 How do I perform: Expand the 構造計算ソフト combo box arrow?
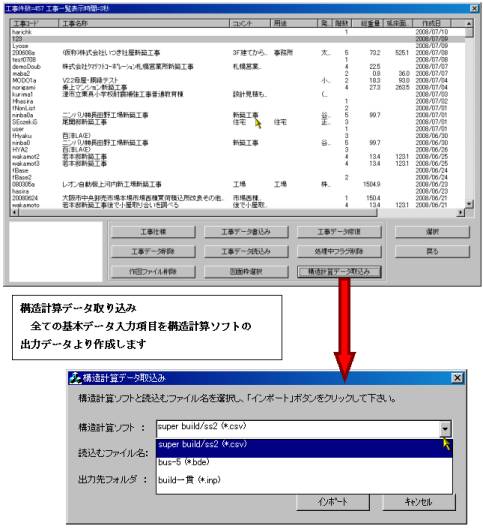point(445,429)
